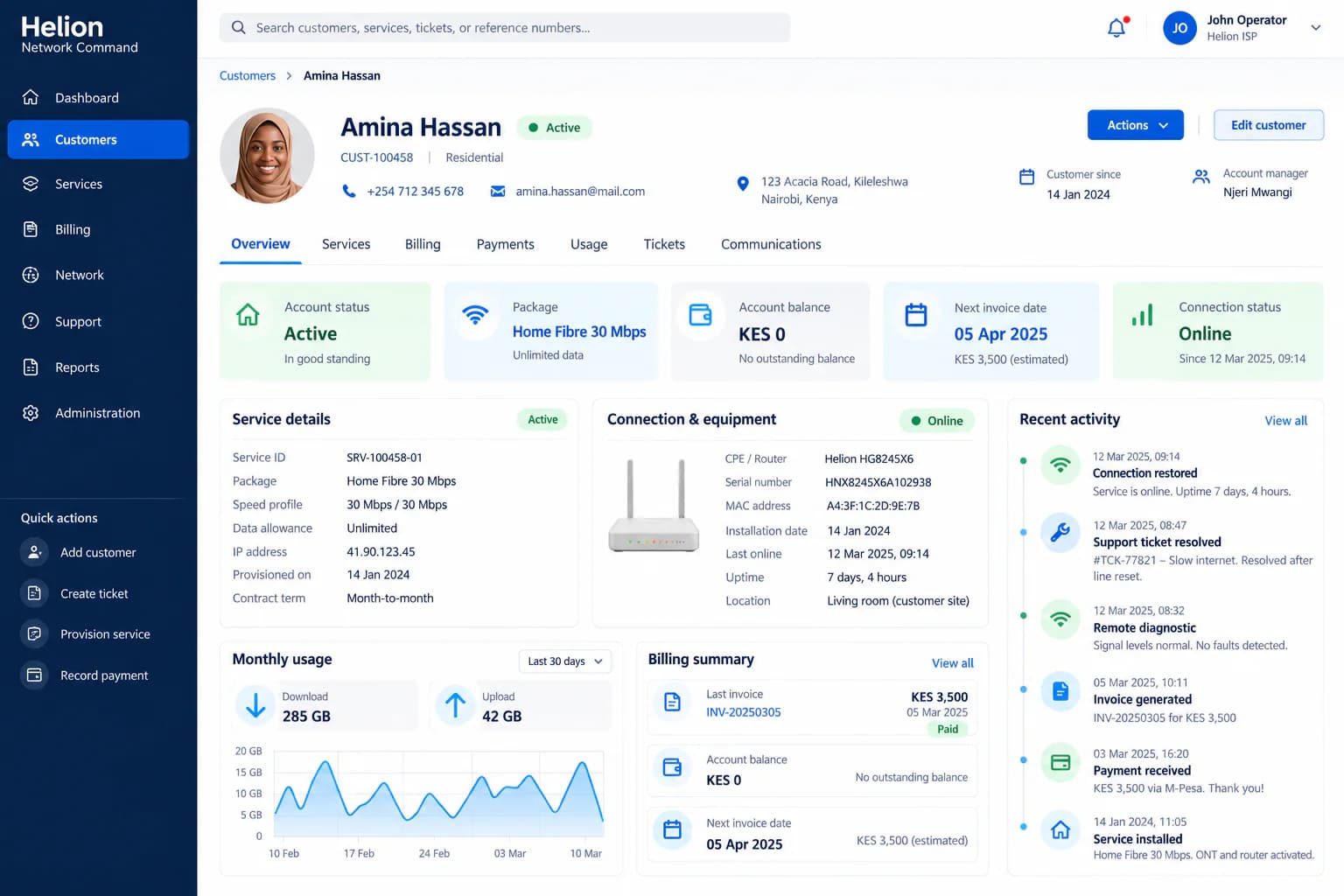Click the IP address value 41.90.123.45
The height and width of the screenshot is (896, 1344).
click(x=381, y=552)
